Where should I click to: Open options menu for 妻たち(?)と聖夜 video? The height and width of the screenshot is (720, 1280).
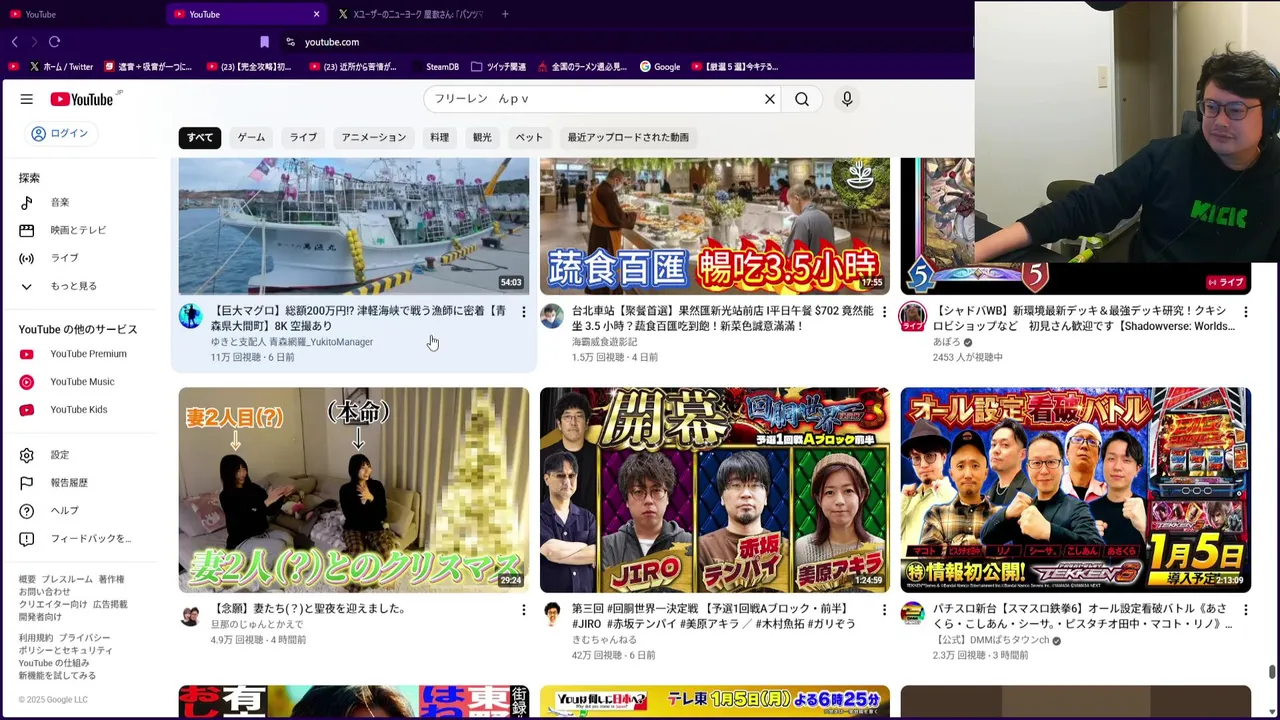523,610
